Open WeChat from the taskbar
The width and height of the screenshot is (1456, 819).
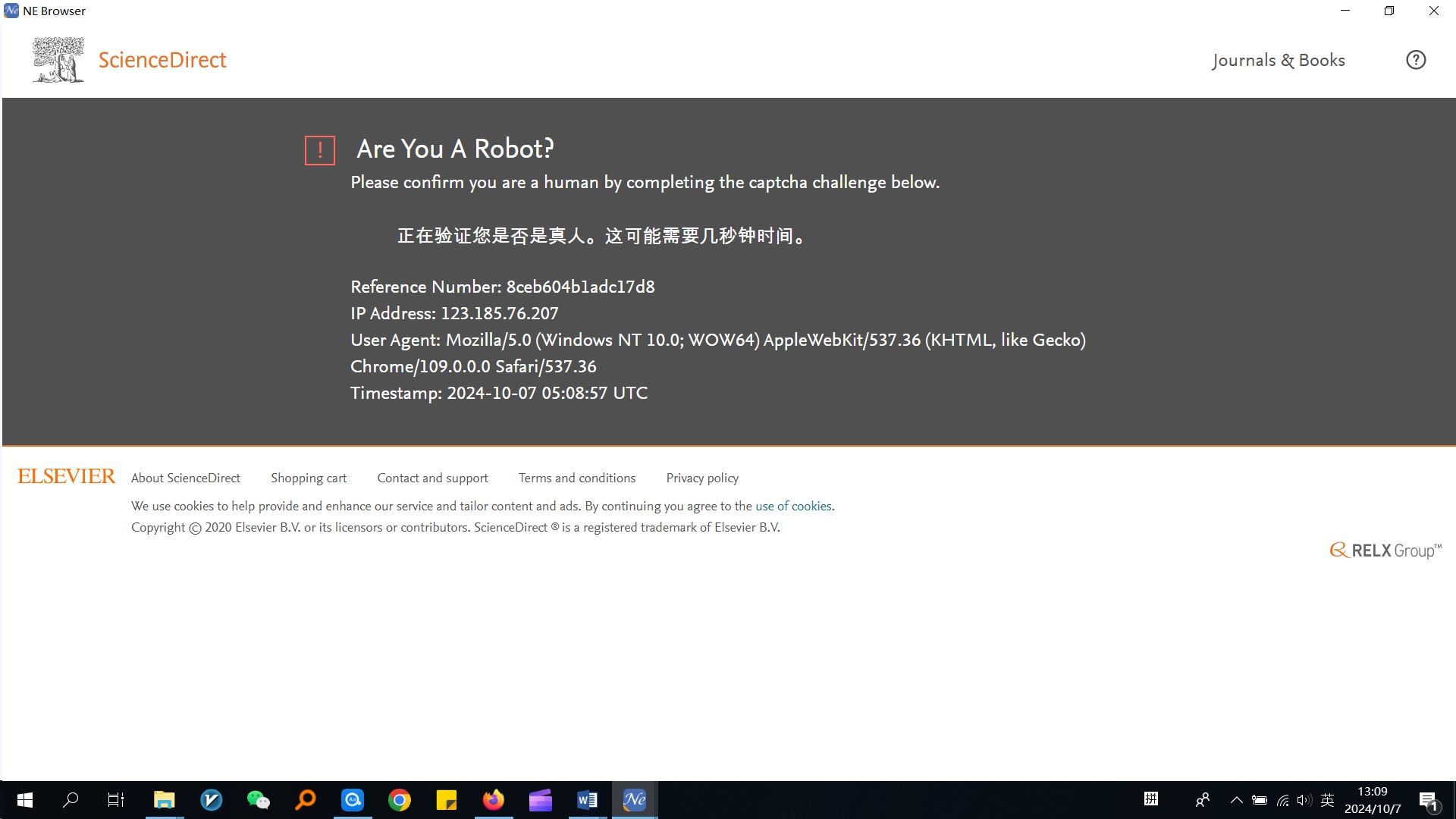259,800
